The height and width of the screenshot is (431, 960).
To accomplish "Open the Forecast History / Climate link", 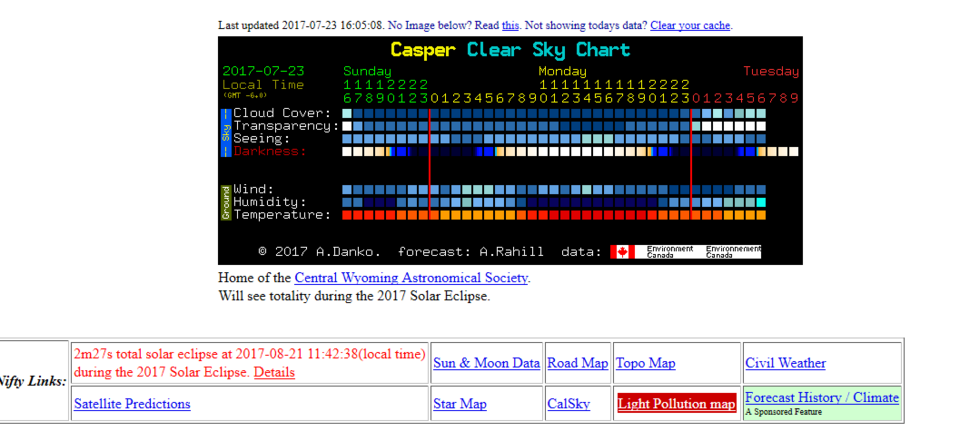I will (822, 398).
